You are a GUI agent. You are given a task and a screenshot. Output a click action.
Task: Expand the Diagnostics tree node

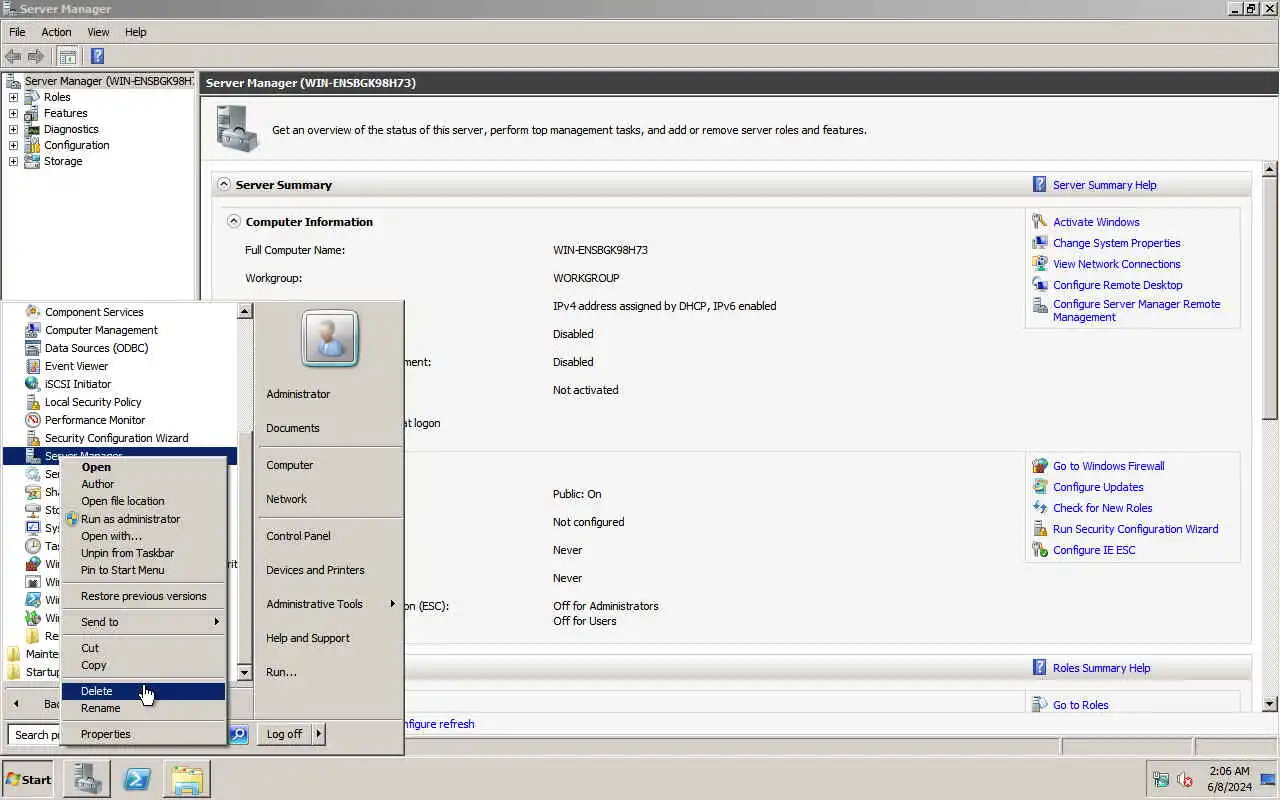[13, 129]
